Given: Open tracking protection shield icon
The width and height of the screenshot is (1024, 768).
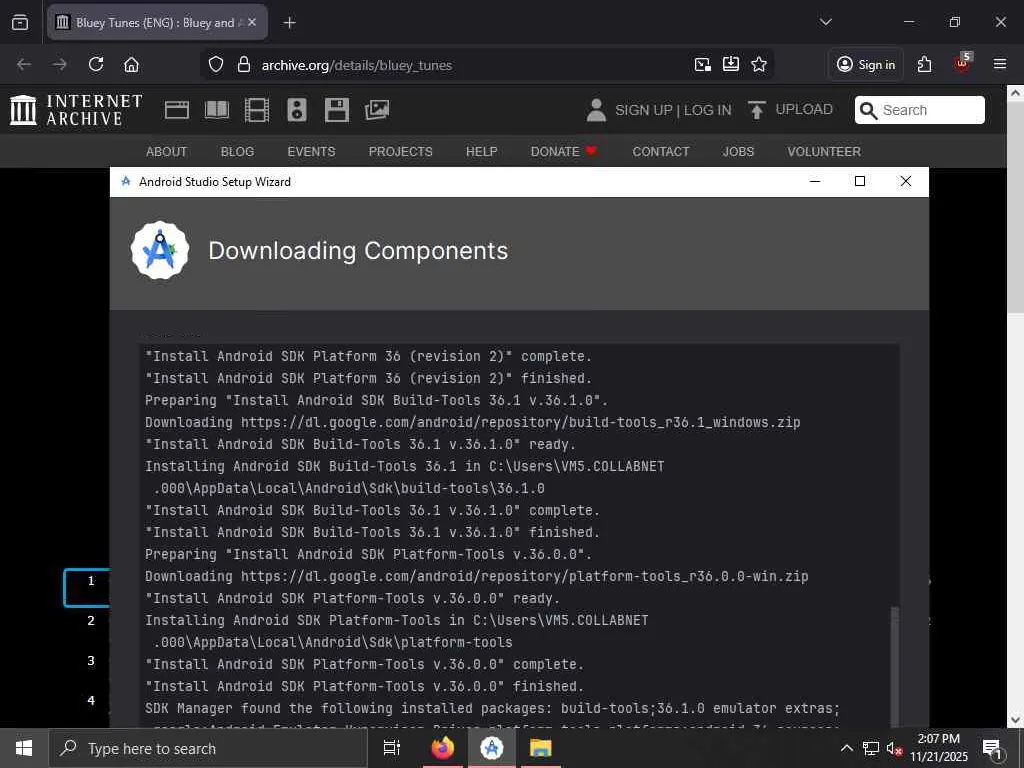Looking at the screenshot, I should [x=216, y=65].
